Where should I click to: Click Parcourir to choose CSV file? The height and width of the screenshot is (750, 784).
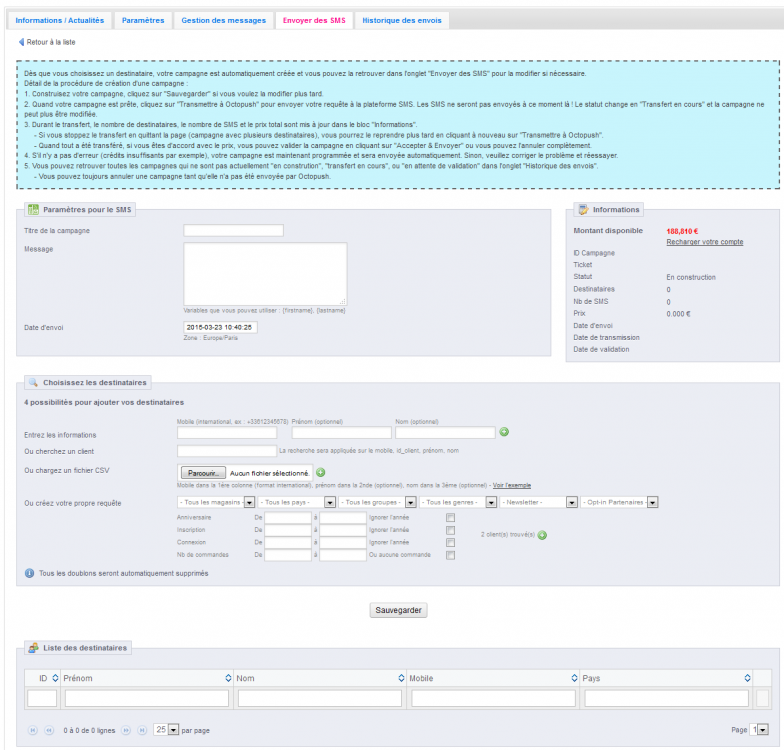point(203,473)
